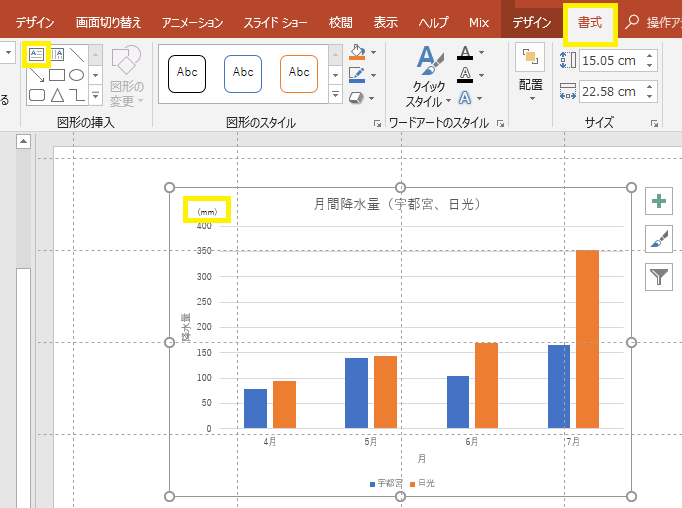Click the shape outline pen icon
Screen dimensions: 682x508
(357, 74)
